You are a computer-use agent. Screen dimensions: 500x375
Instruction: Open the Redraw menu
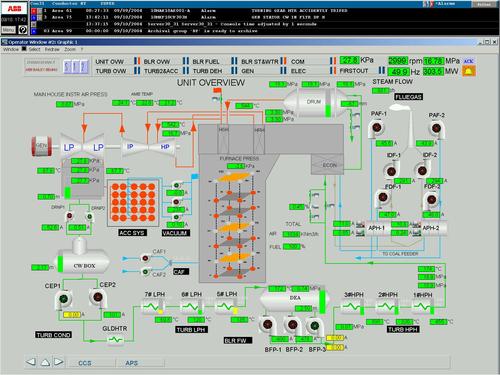52,49
